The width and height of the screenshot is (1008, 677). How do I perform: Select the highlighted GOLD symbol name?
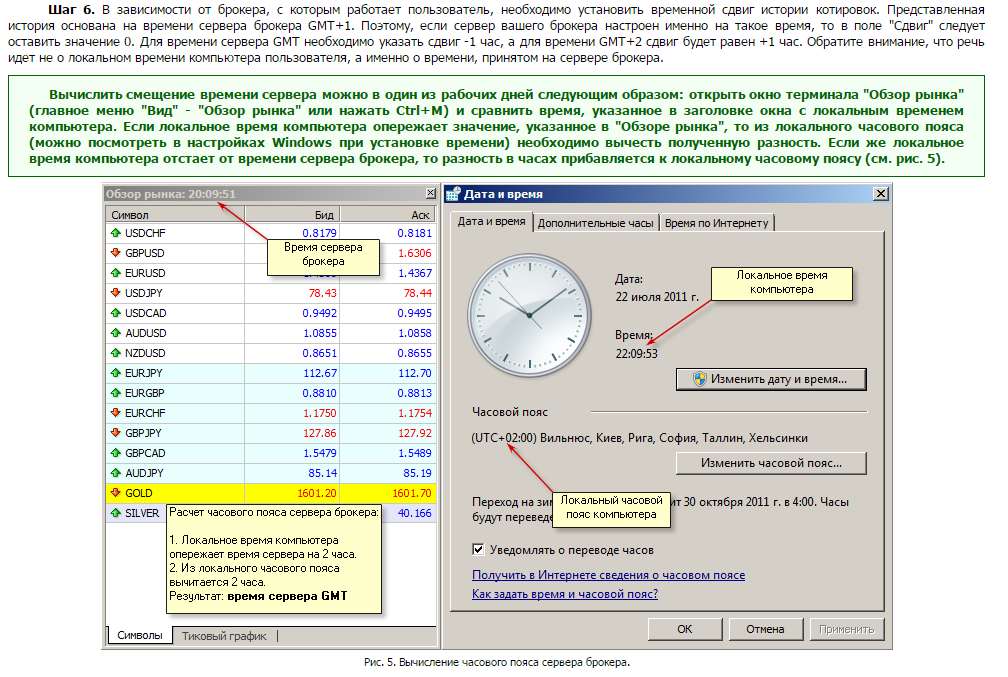click(x=138, y=493)
